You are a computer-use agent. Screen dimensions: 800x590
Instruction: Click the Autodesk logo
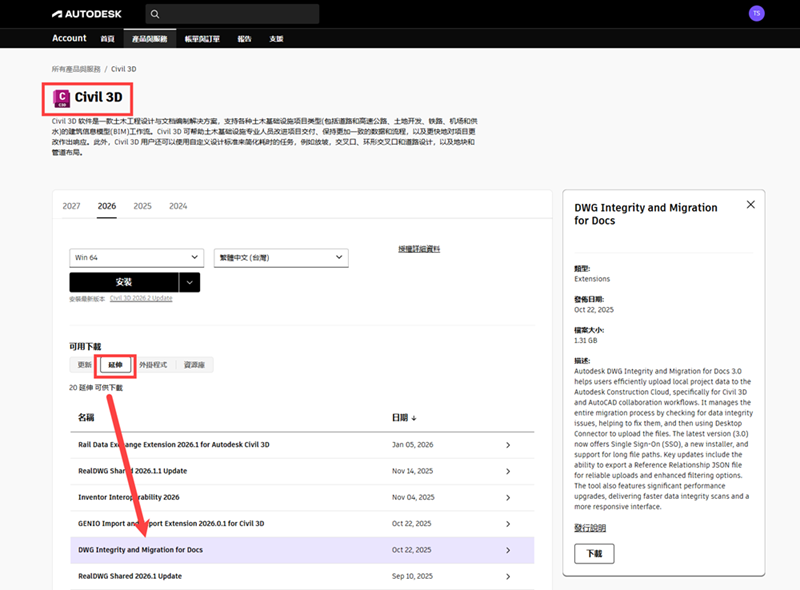87,14
